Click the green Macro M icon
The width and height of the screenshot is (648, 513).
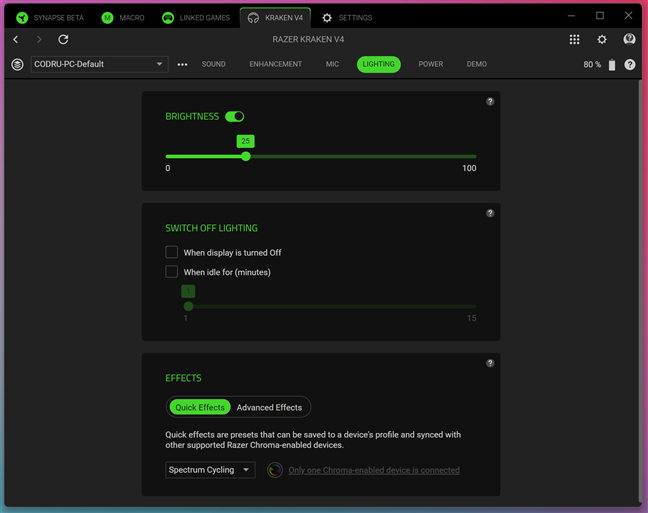[107, 18]
